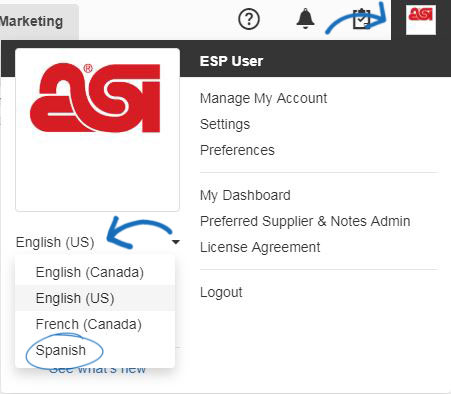Click the ASI avatar in top bar

[x=421, y=20]
